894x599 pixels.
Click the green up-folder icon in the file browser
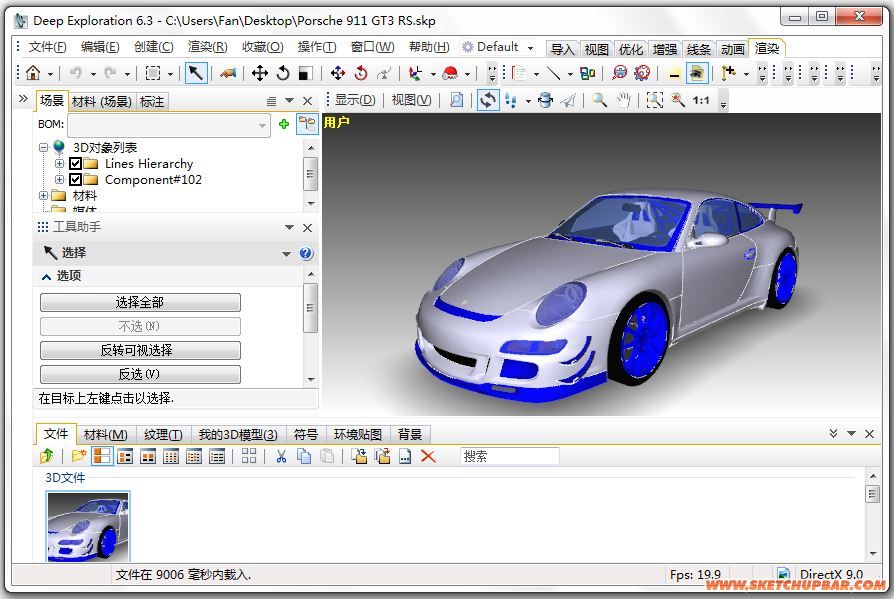point(47,456)
